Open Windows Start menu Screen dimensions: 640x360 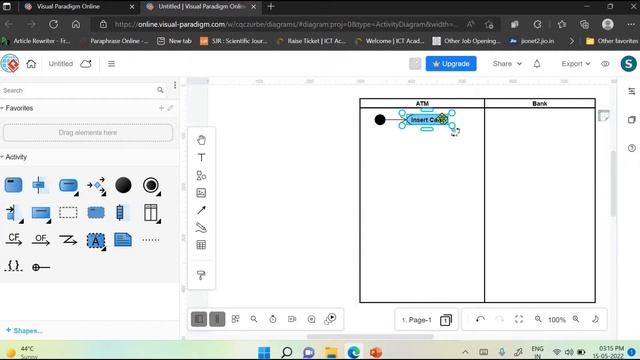(264, 352)
